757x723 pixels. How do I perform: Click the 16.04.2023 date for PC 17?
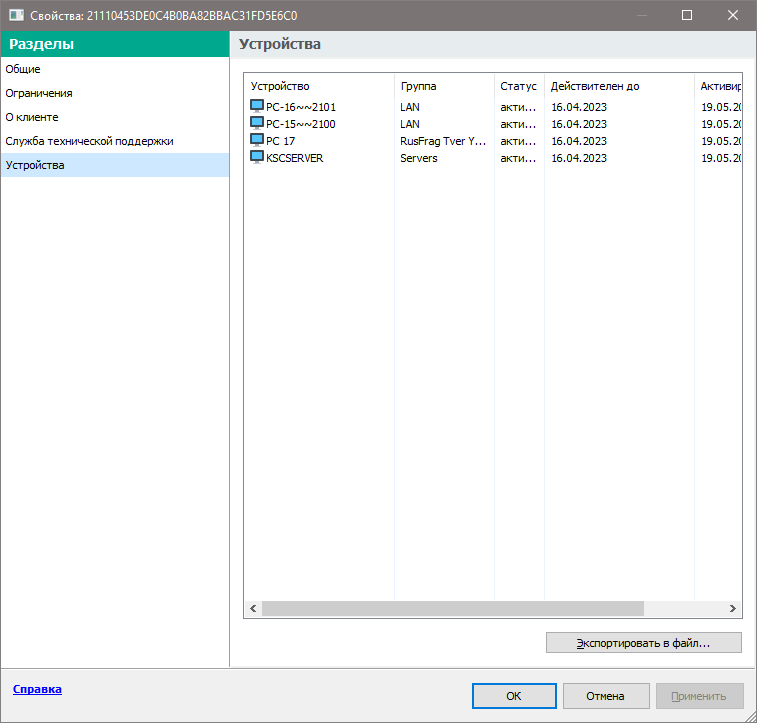coord(579,141)
